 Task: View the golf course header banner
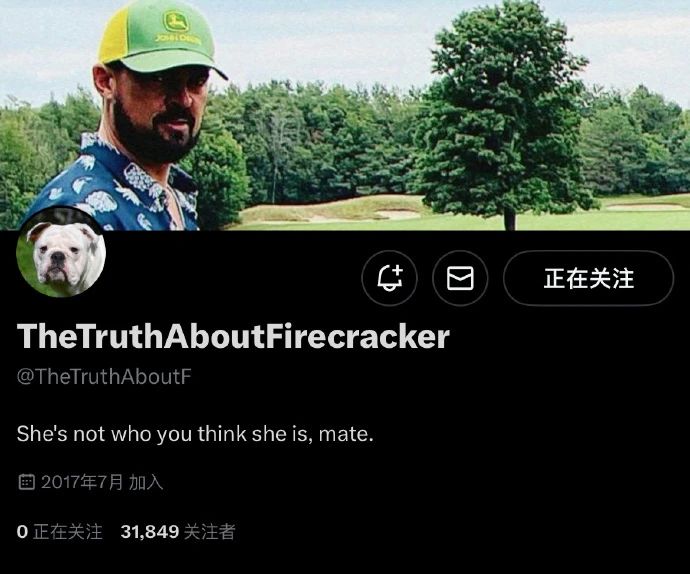pyautogui.click(x=345, y=115)
